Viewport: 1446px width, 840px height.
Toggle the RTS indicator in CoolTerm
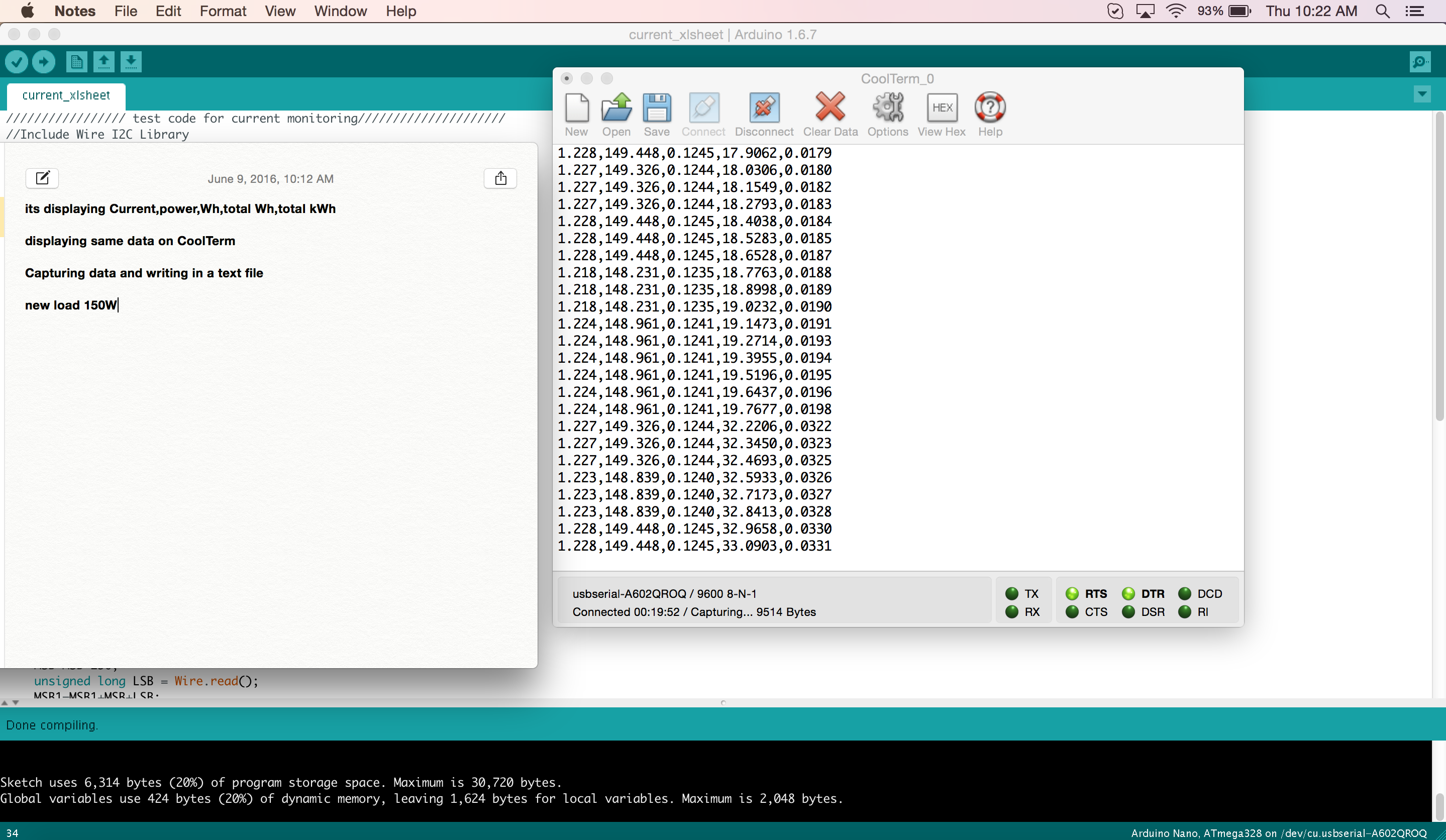pos(1086,593)
